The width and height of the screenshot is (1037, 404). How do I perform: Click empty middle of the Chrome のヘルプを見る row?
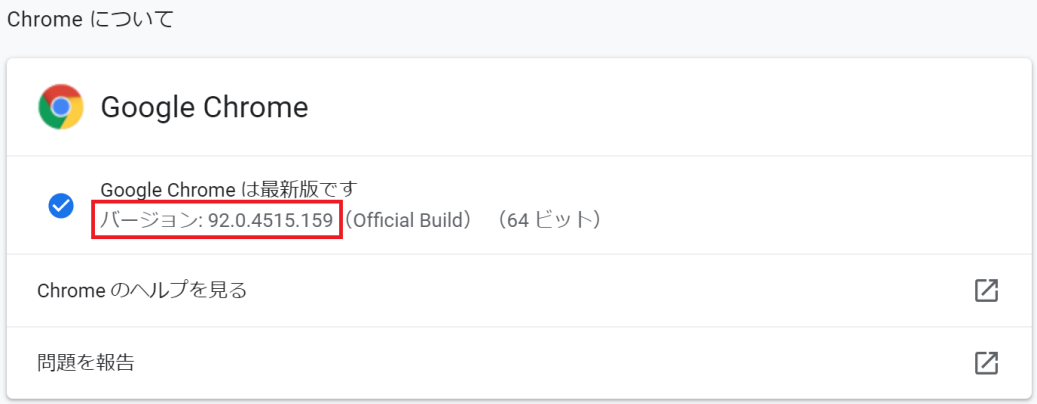[600, 291]
